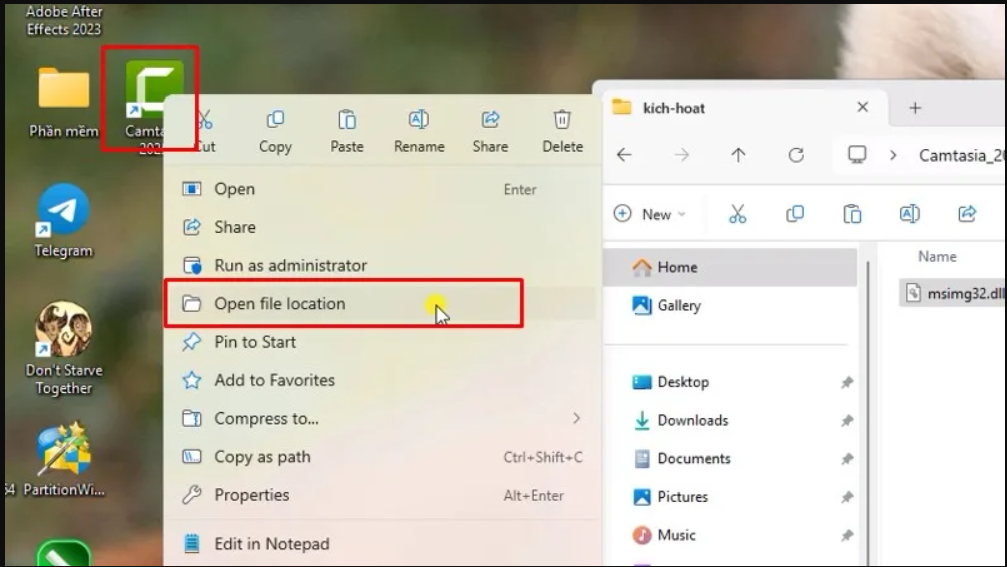Add a new File Explorer tab
This screenshot has width=1007, height=567.
coord(914,108)
